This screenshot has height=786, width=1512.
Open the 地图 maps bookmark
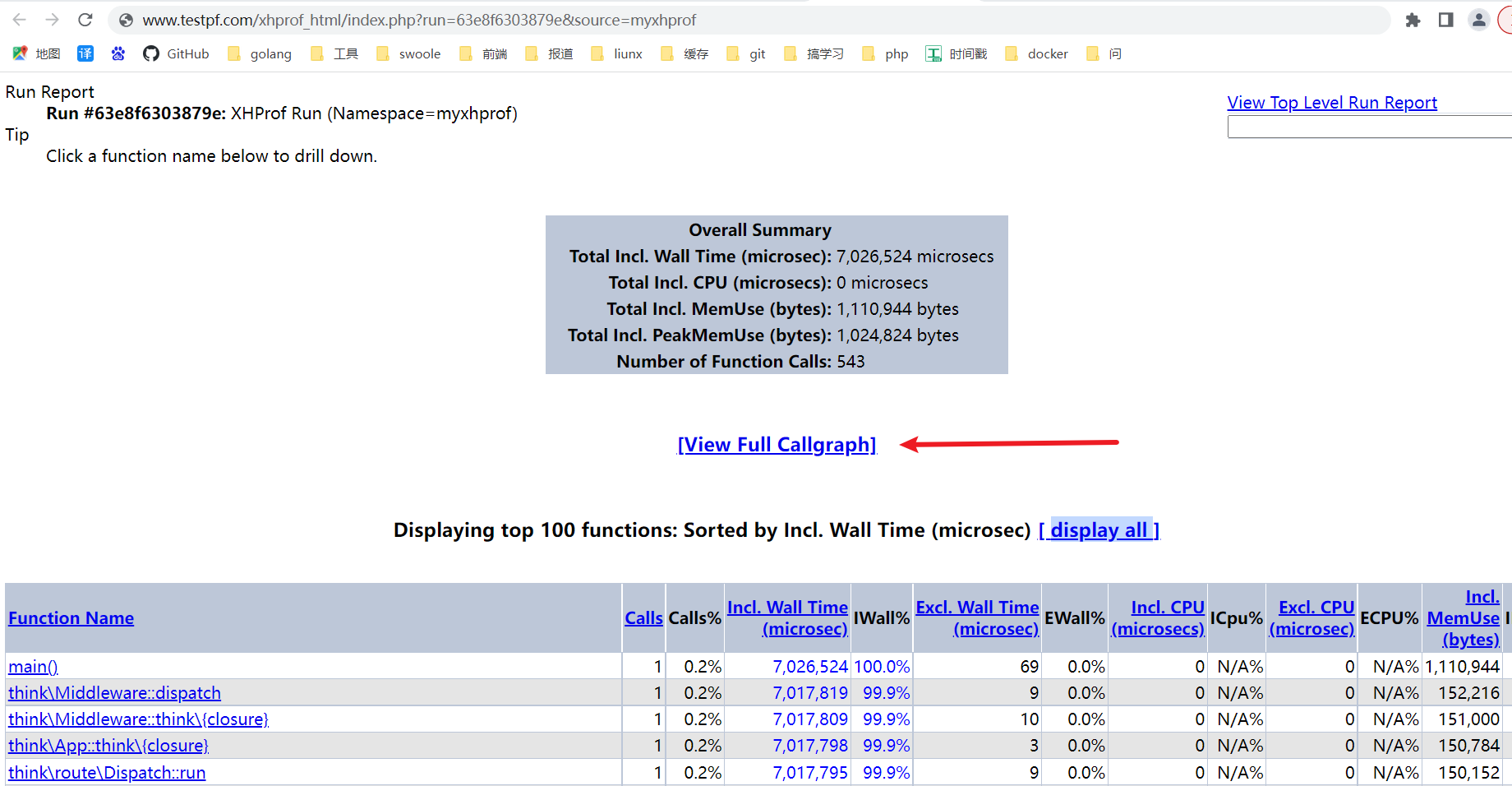[36, 53]
